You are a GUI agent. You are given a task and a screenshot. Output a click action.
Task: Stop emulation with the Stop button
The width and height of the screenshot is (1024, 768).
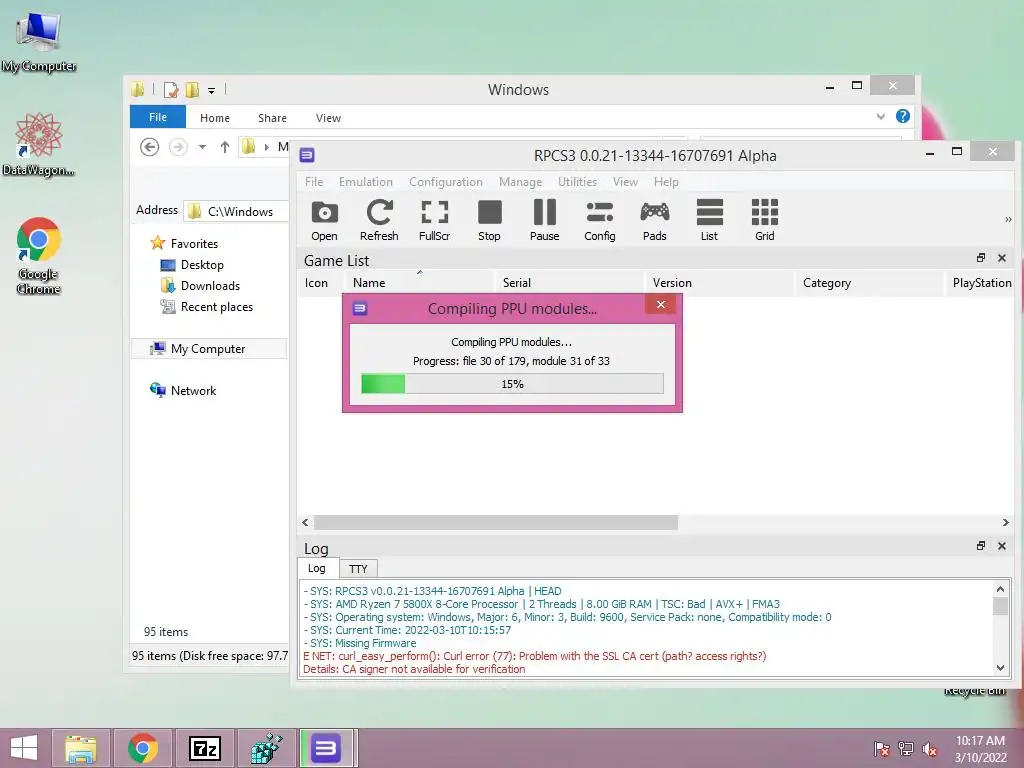point(489,221)
